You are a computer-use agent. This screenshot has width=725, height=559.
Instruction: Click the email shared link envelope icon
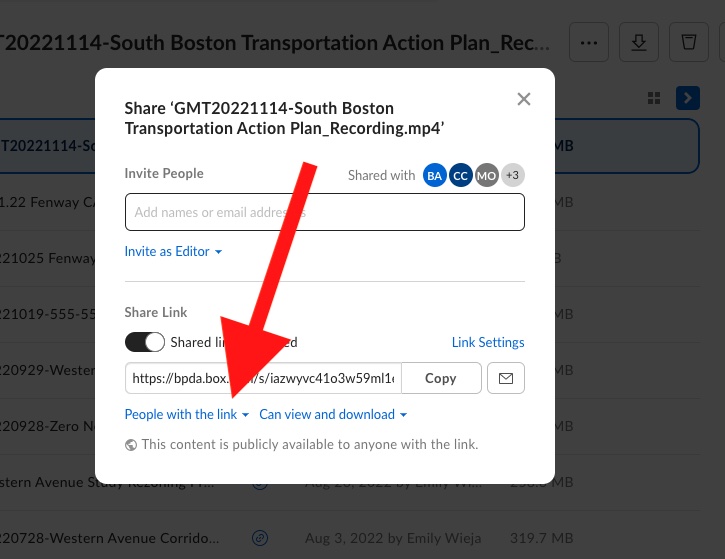pos(505,379)
